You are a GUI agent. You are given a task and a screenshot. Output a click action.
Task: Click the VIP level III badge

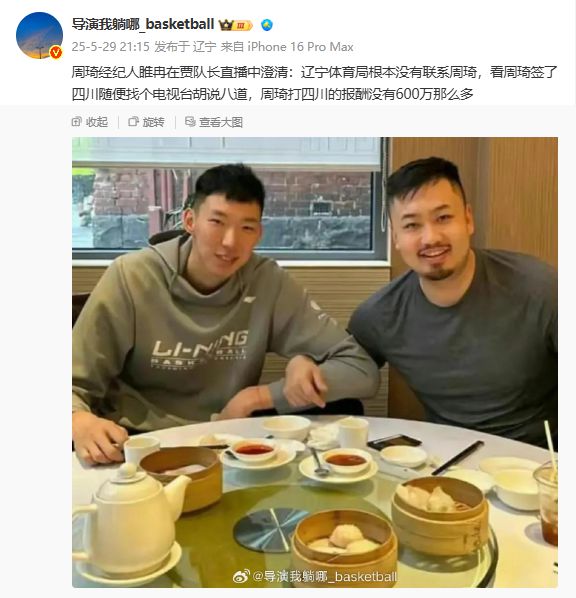click(243, 26)
